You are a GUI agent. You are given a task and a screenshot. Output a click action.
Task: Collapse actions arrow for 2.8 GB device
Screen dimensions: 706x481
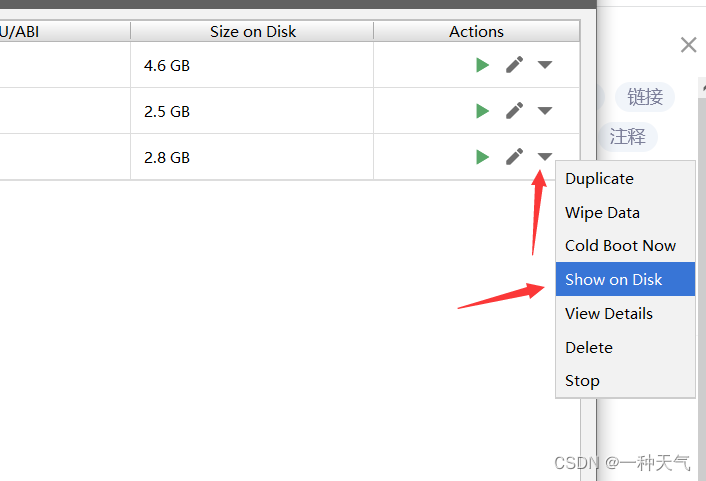545,157
